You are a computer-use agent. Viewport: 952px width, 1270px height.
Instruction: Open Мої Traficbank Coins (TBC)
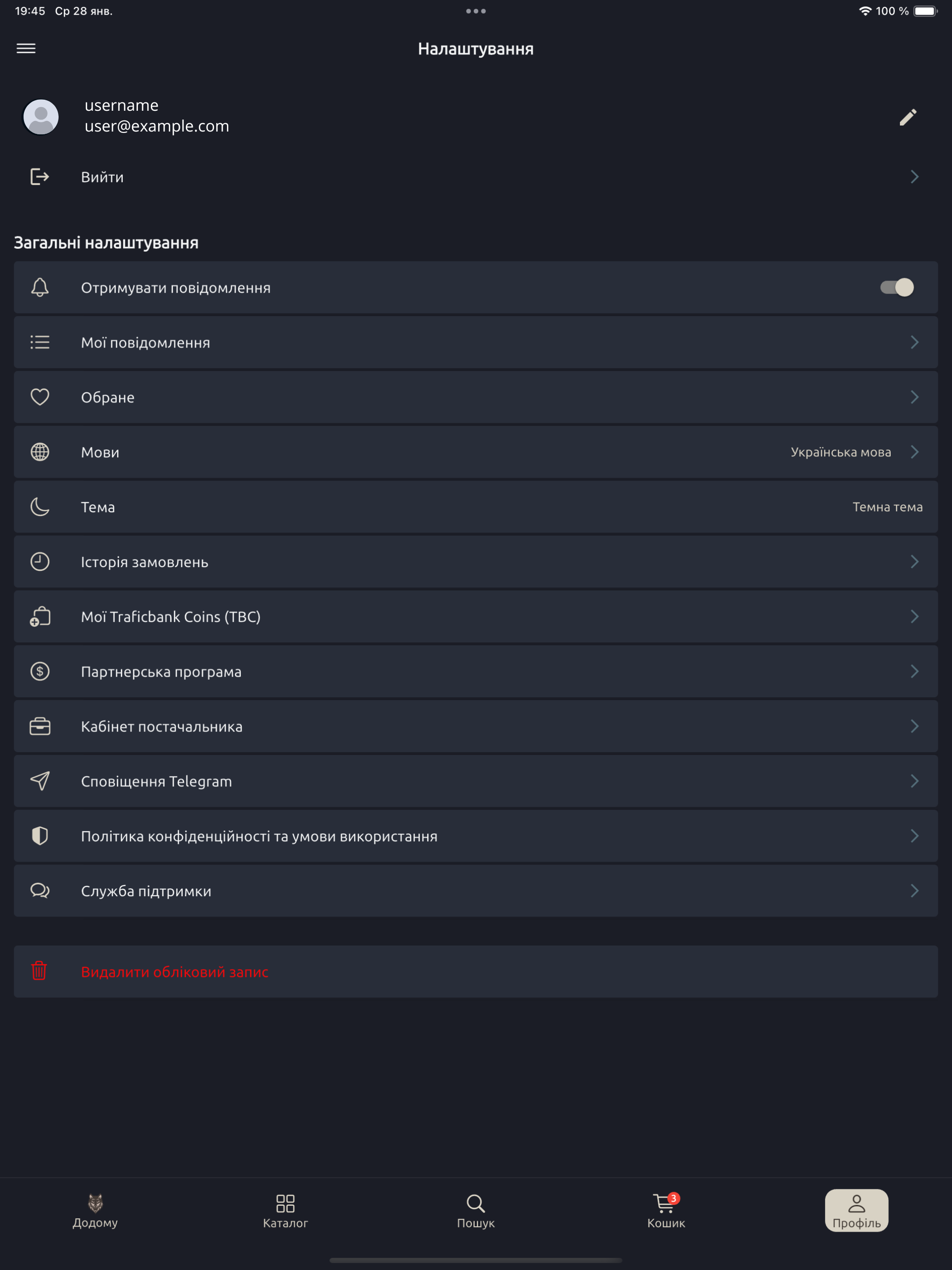click(476, 617)
